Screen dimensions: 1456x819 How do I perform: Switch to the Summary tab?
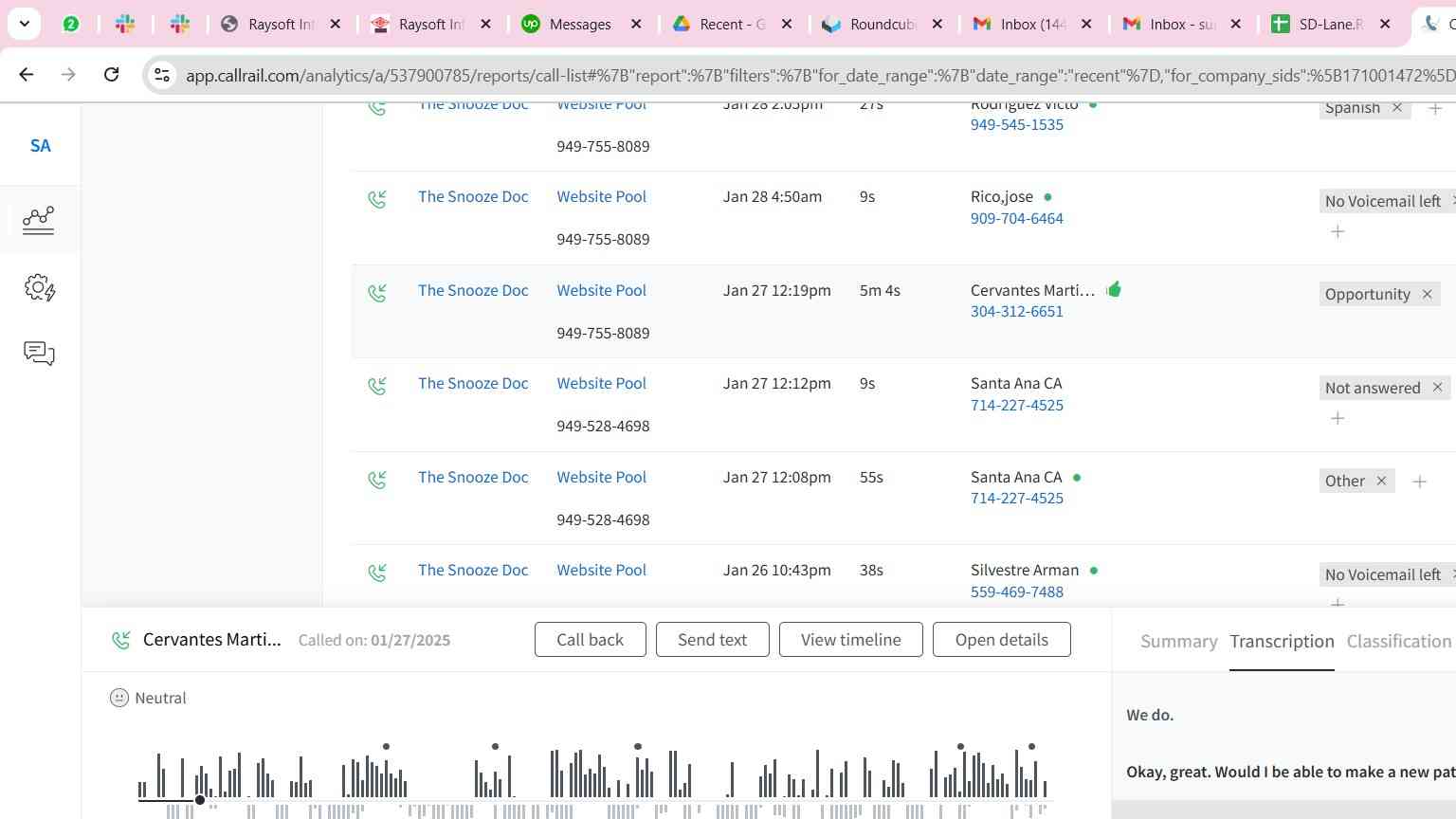pyautogui.click(x=1178, y=642)
